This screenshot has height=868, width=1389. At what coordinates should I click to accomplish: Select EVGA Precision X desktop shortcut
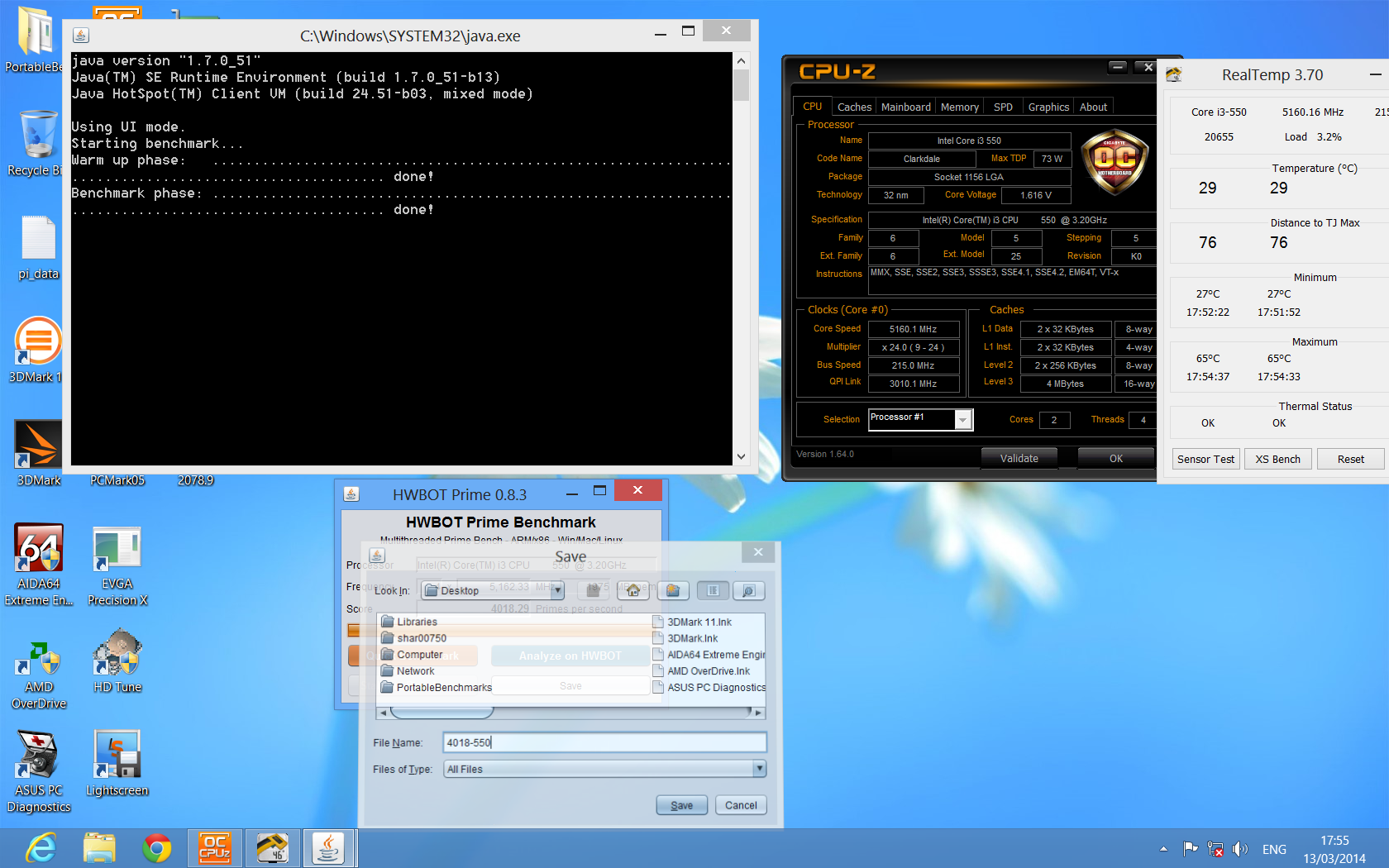coord(117,565)
